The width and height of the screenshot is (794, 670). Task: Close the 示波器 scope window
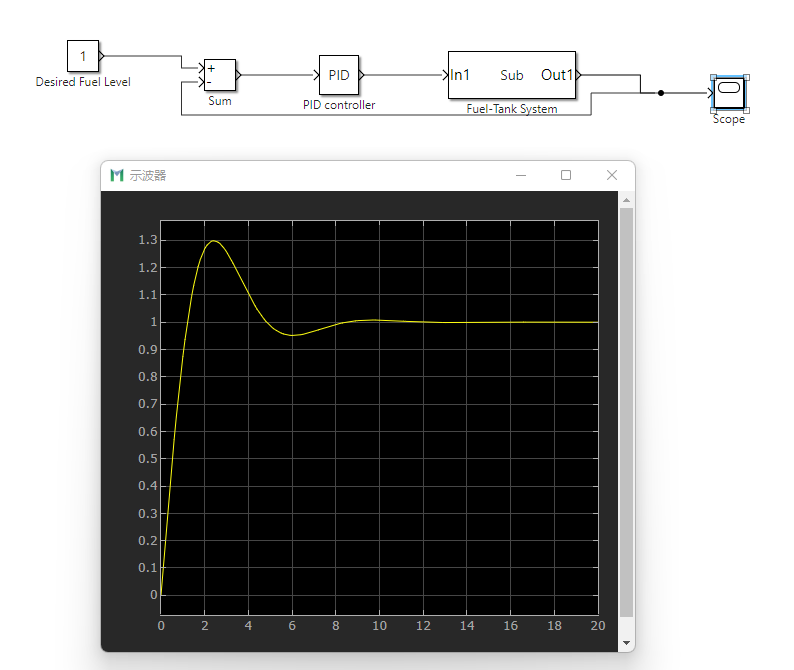point(612,175)
